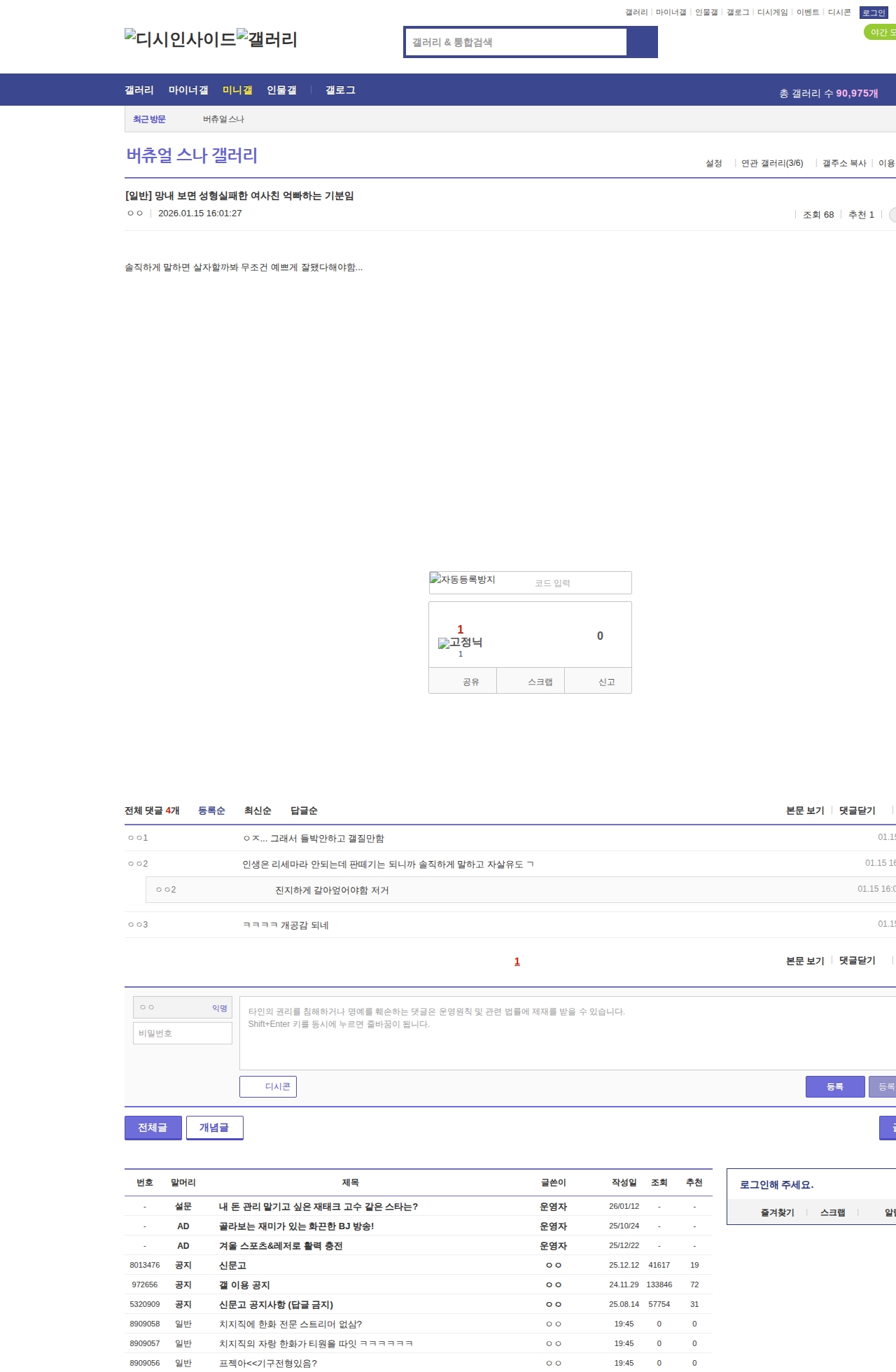
Task: Click the 디시콘 emoticon button
Action: coord(268,1086)
